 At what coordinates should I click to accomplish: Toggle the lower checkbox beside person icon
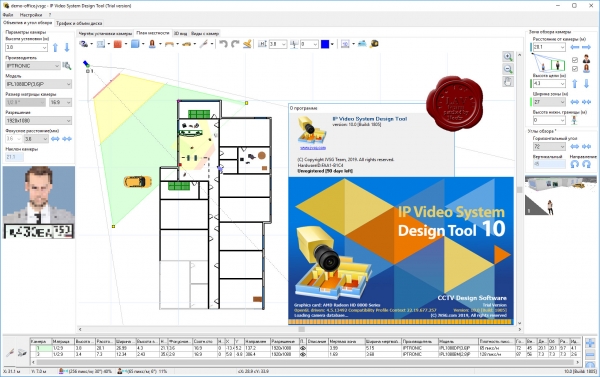575,69
